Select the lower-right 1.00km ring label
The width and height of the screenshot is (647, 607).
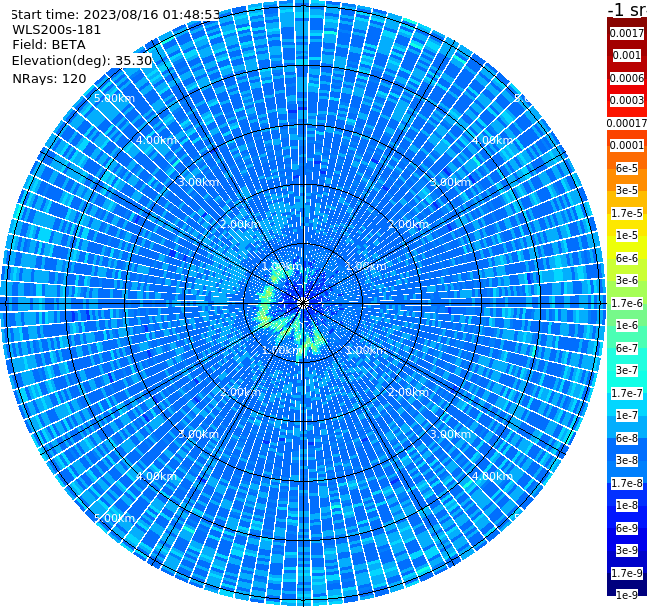coord(366,350)
